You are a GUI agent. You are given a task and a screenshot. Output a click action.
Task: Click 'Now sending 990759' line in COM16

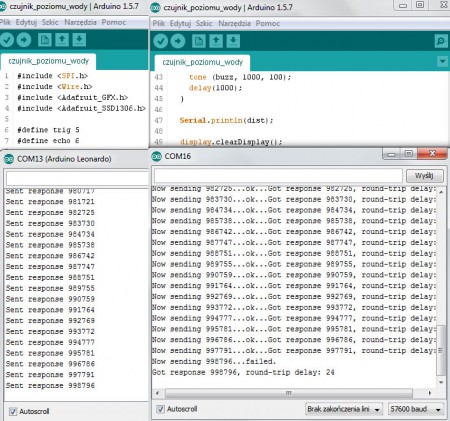tap(293, 275)
